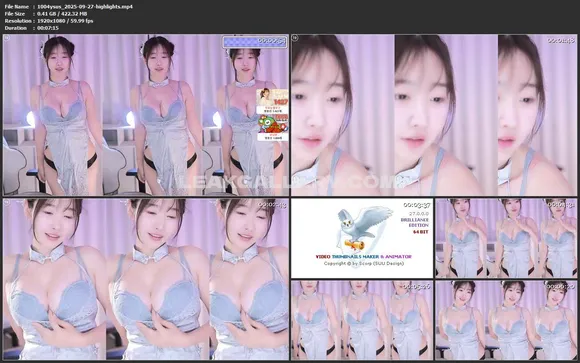Click the File Name label
580x363 pixels.
(x=16, y=6)
